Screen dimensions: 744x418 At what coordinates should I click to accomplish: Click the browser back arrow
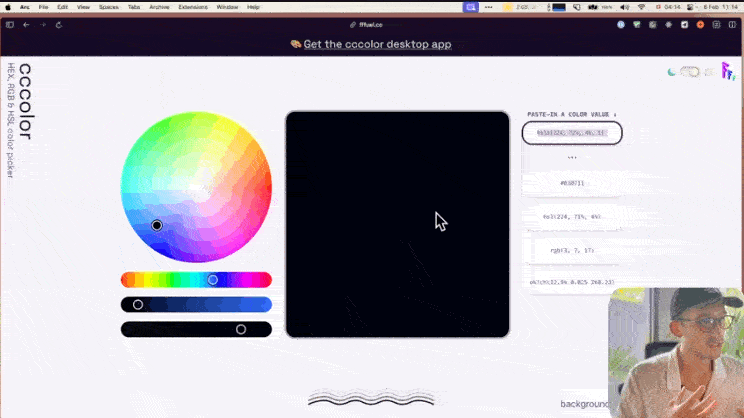(x=26, y=24)
